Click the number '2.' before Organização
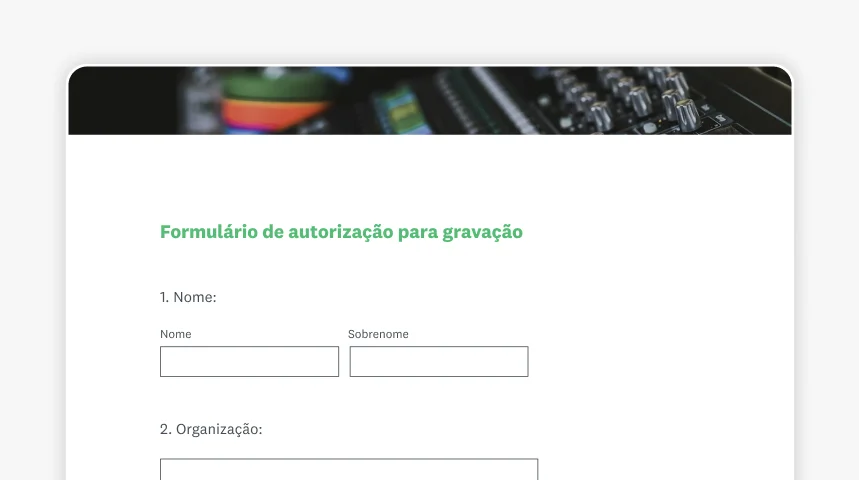 (165, 429)
